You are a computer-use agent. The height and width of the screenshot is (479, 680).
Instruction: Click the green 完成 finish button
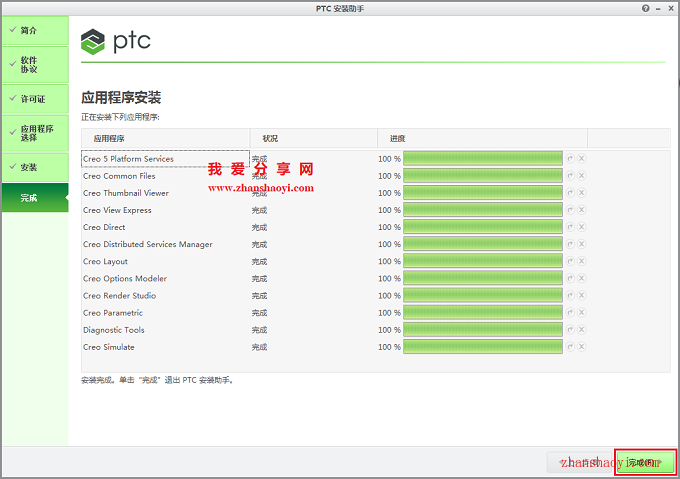645,463
